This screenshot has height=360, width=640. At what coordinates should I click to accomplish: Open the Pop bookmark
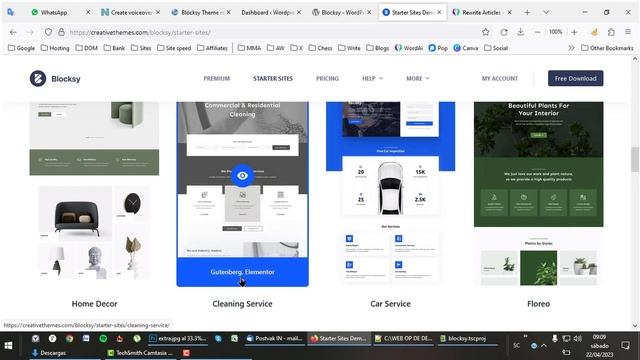[438, 48]
